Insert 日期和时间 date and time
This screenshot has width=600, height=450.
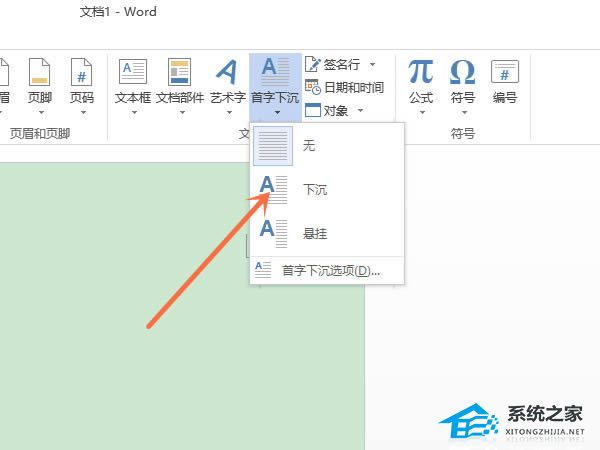point(344,87)
